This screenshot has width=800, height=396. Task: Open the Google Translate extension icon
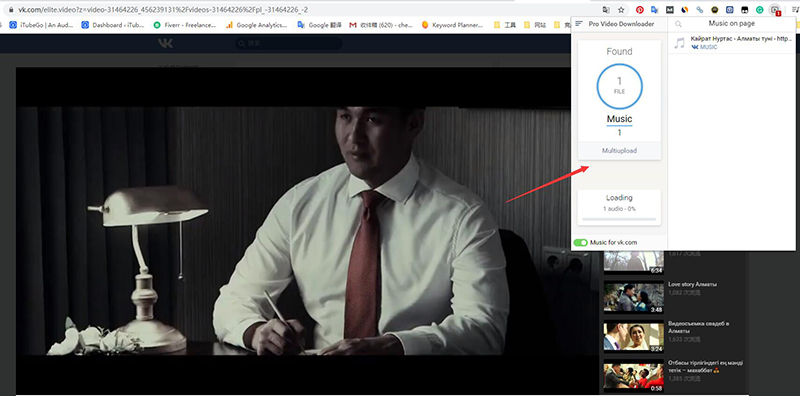tap(655, 9)
